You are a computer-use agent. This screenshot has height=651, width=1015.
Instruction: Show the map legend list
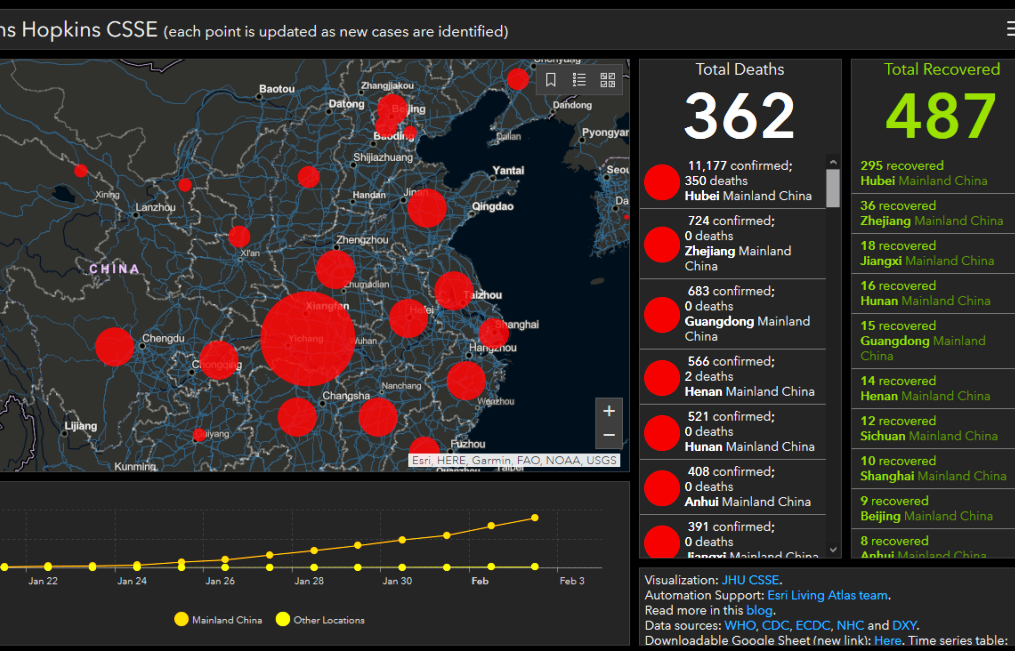point(579,80)
